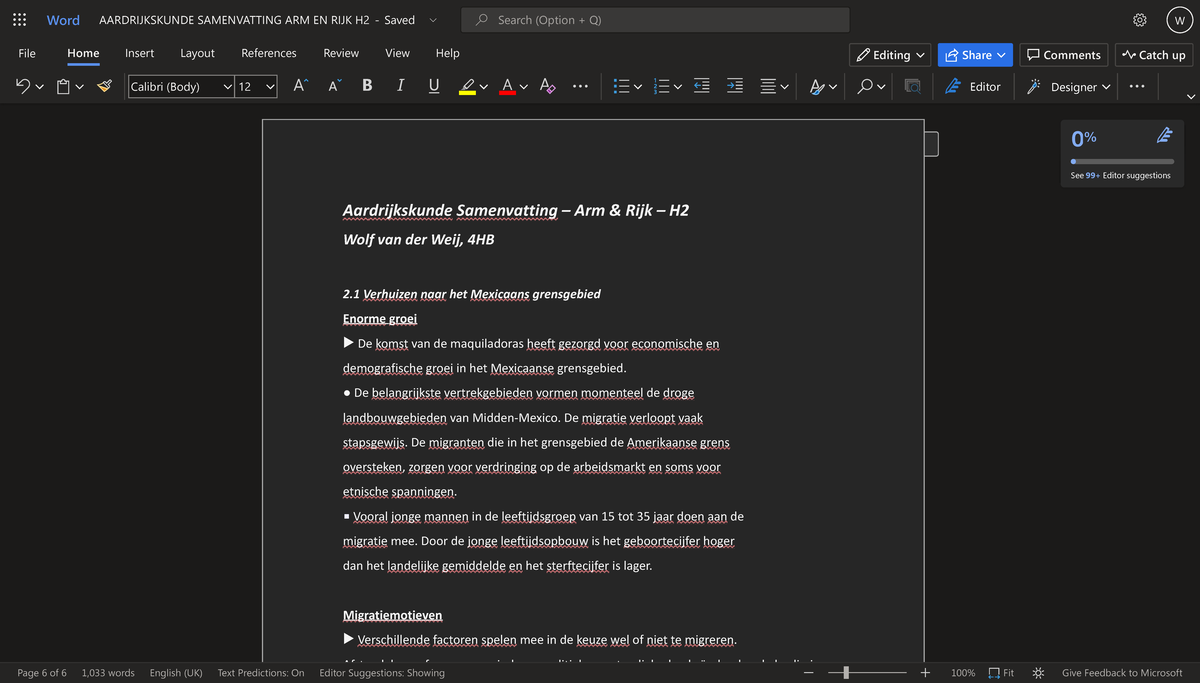Click See 99+ Editor suggestions link
This screenshot has height=683, width=1200.
tap(1120, 176)
